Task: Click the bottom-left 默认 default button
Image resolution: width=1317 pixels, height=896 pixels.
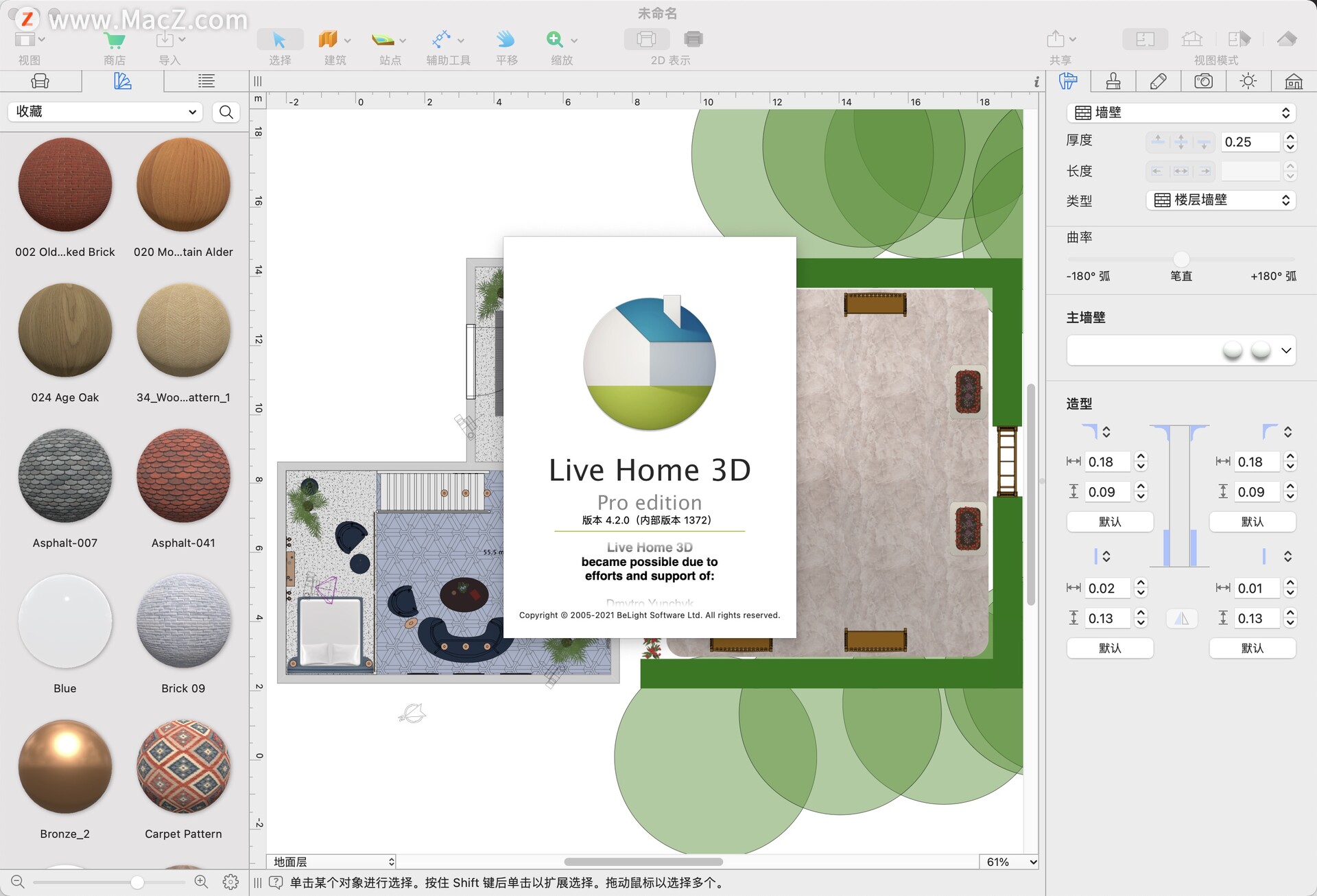Action: click(x=1110, y=648)
